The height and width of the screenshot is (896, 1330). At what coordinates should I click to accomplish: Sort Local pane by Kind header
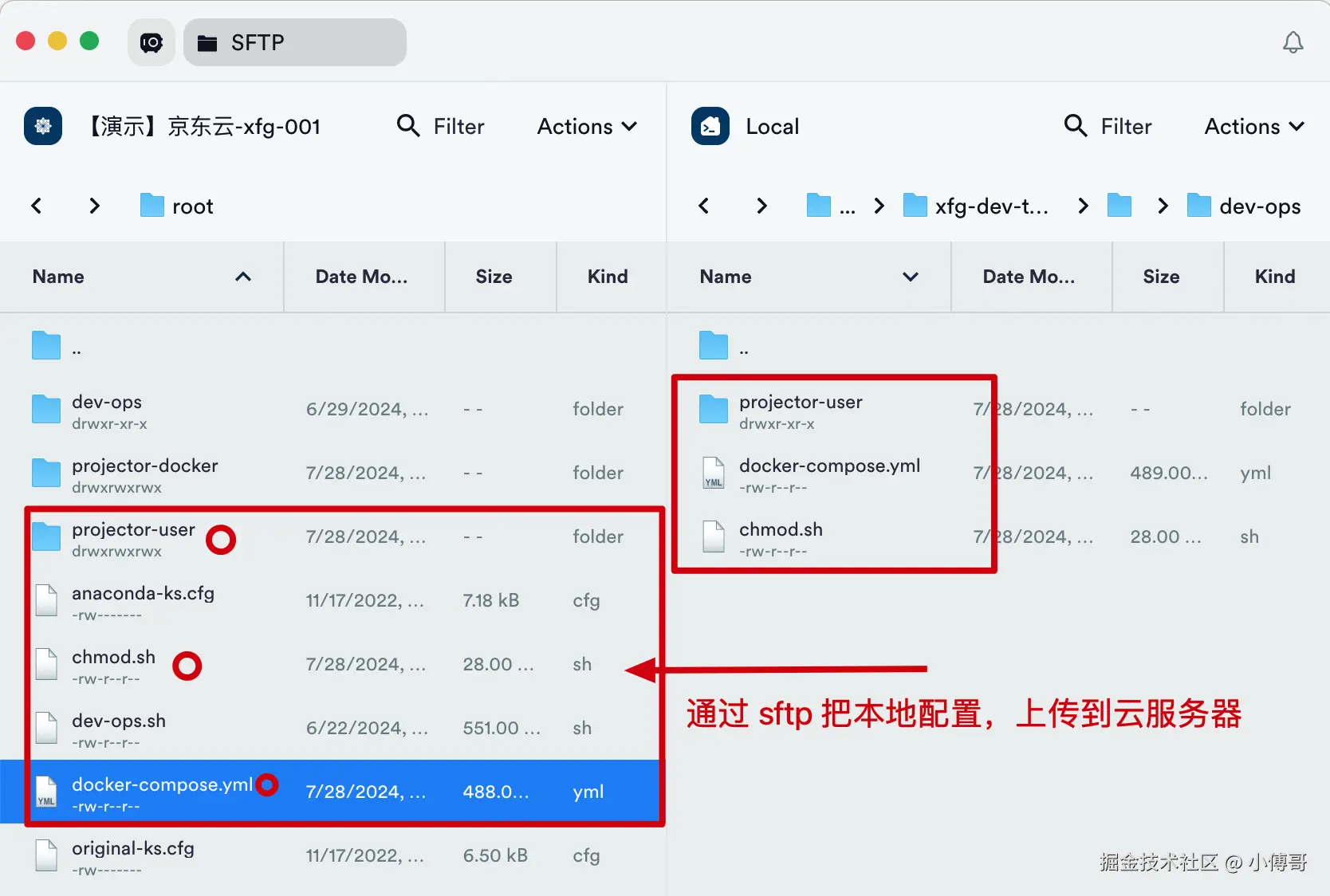(x=1277, y=277)
